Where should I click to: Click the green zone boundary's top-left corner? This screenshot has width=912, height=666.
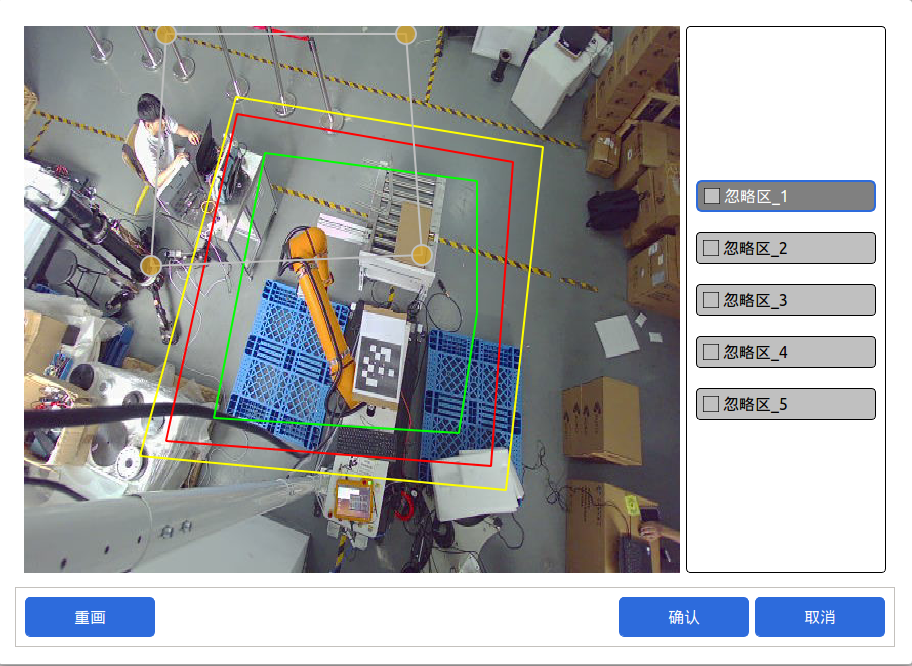tap(265, 153)
